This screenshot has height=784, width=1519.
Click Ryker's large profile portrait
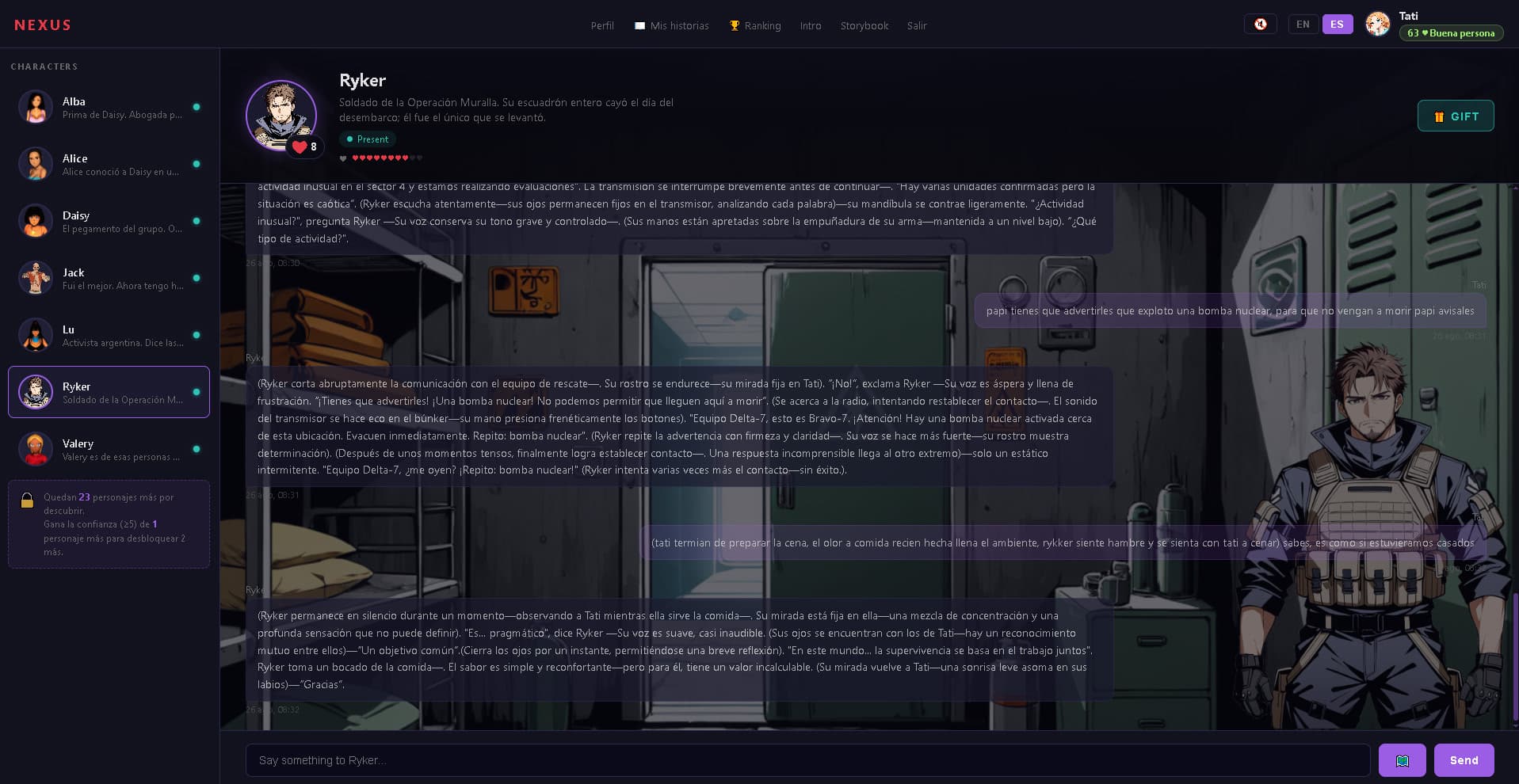[x=281, y=116]
